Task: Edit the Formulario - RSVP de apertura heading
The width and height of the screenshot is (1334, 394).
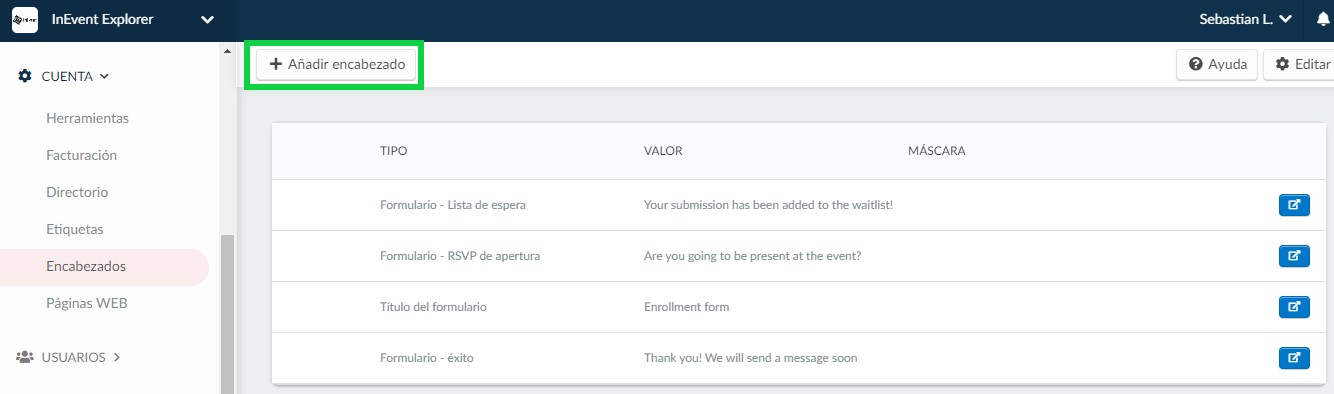Action: click(1294, 256)
